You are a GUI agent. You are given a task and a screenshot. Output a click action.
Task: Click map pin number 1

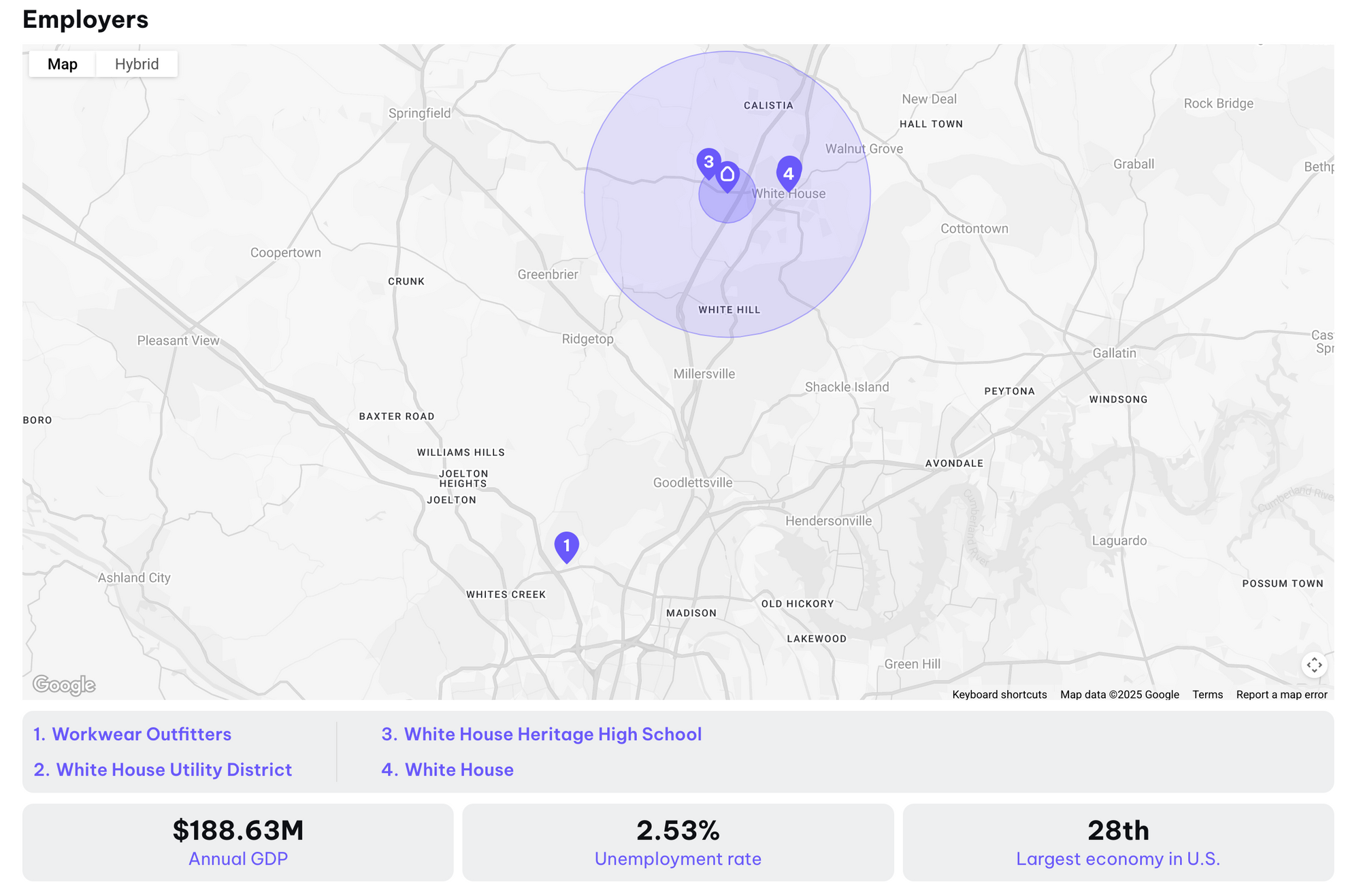tap(566, 546)
